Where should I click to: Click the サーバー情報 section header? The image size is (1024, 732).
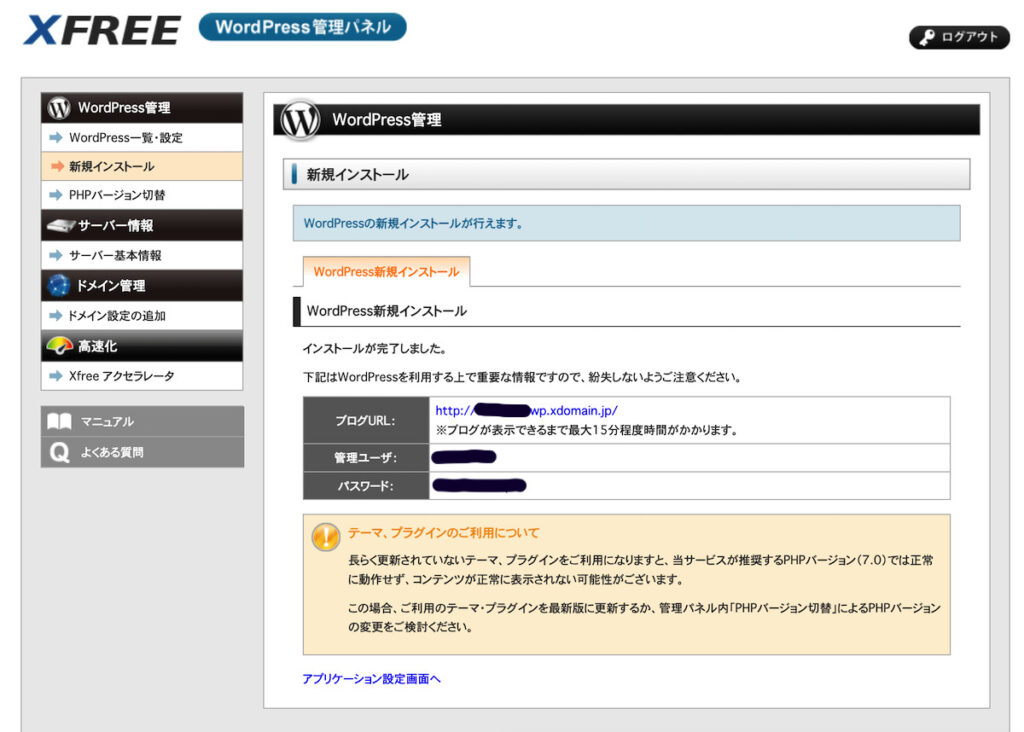point(142,225)
